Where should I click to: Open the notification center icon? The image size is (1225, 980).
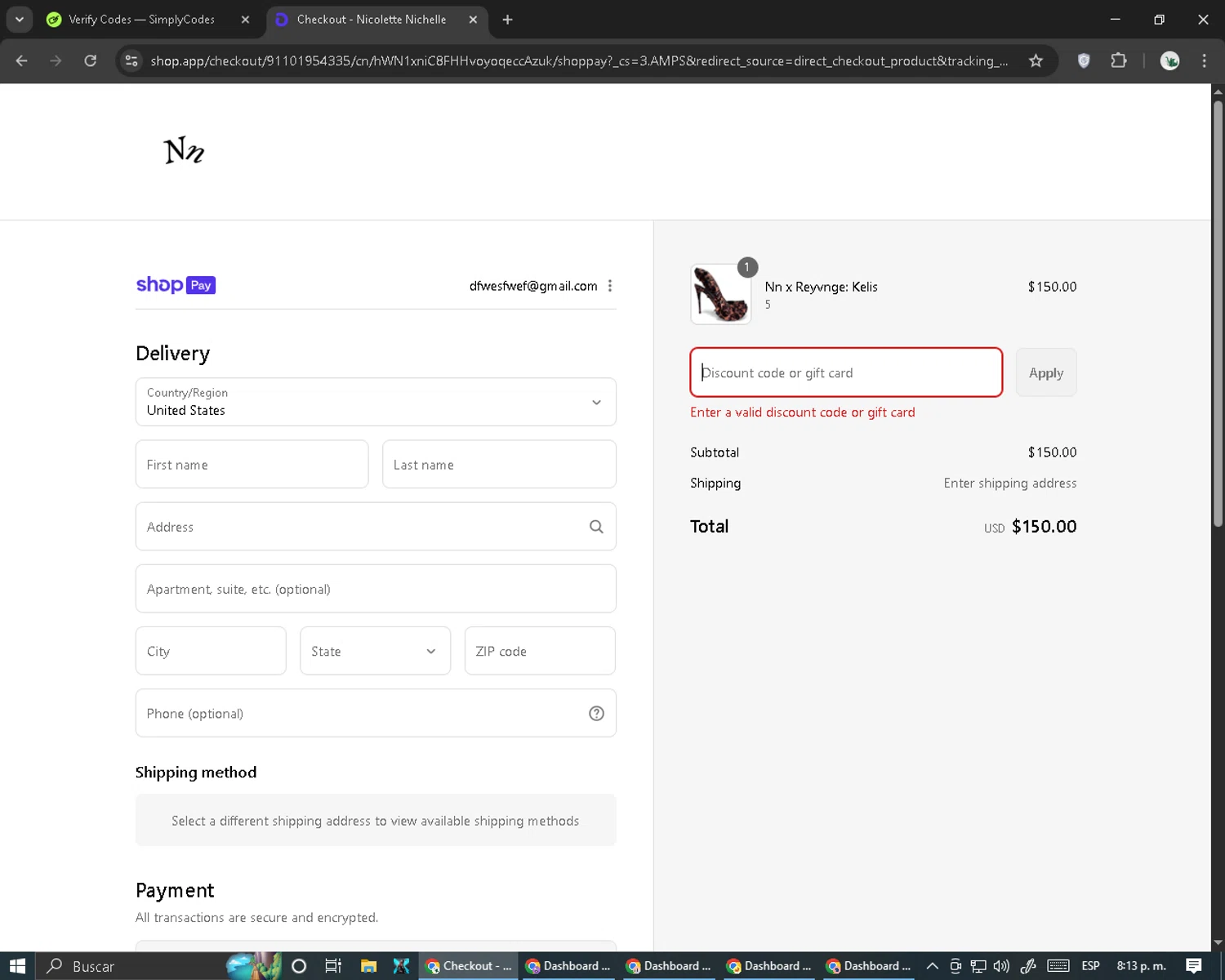click(1194, 966)
